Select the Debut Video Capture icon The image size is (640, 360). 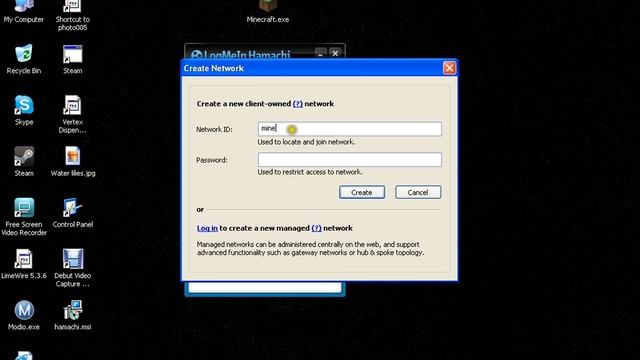pos(73,259)
